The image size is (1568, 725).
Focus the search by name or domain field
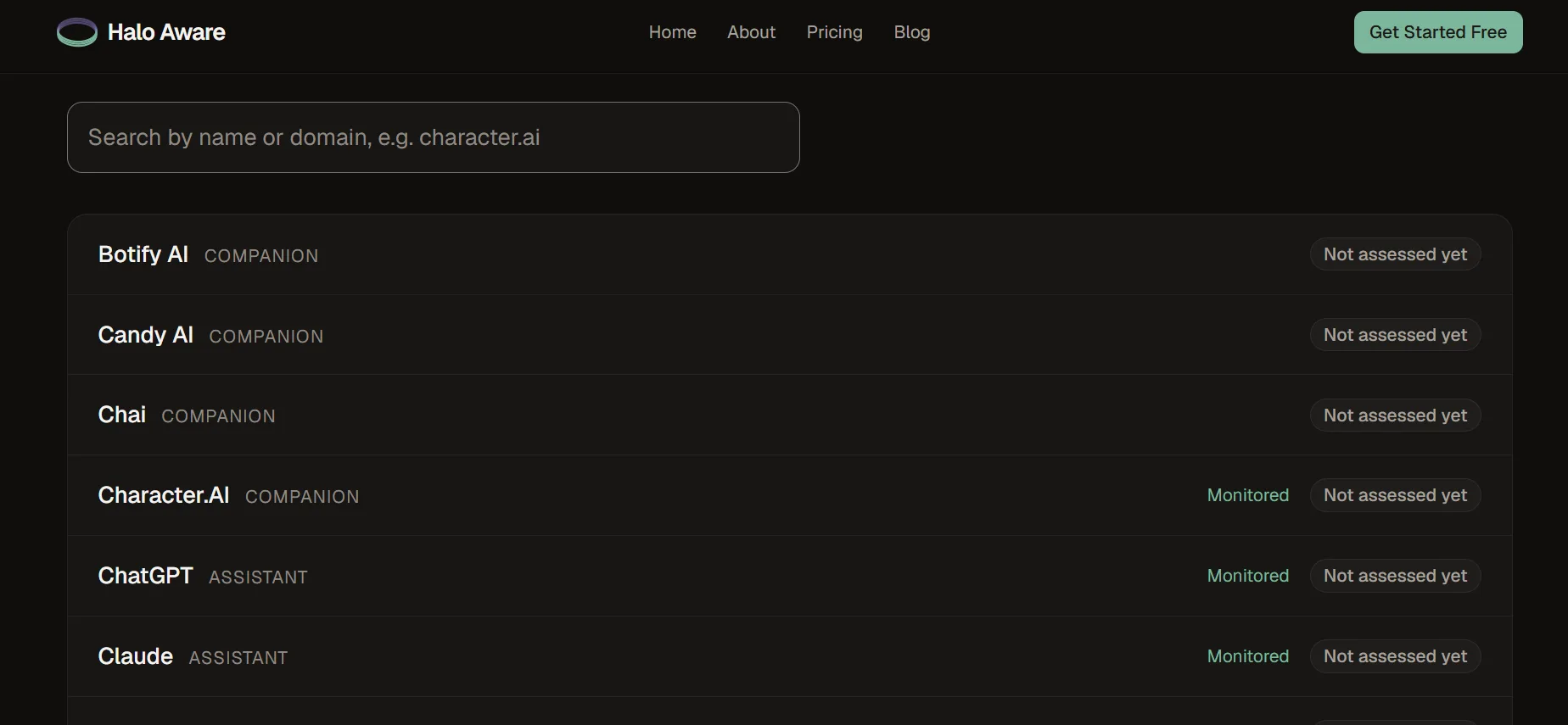(x=434, y=137)
